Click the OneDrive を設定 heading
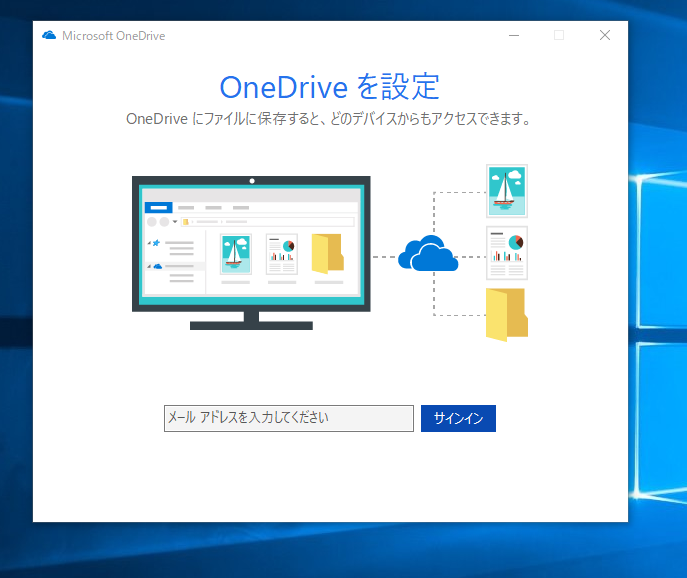This screenshot has height=578, width=687. click(x=329, y=87)
